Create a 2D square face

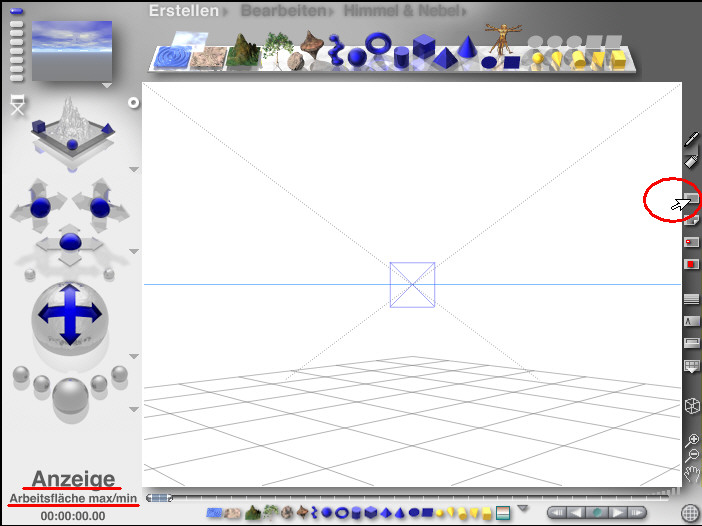(511, 62)
